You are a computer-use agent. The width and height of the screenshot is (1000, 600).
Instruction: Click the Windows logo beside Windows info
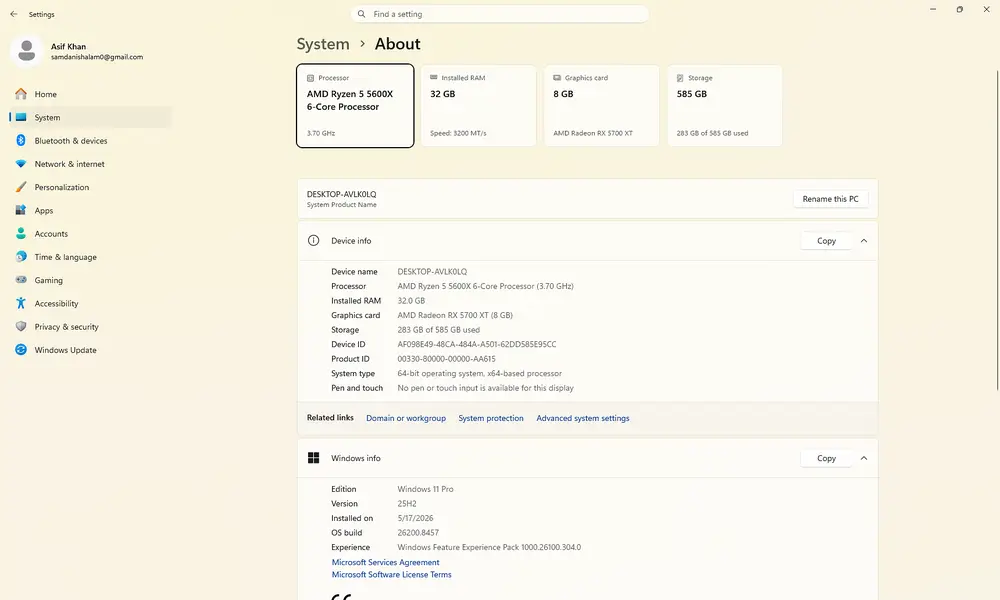point(313,458)
